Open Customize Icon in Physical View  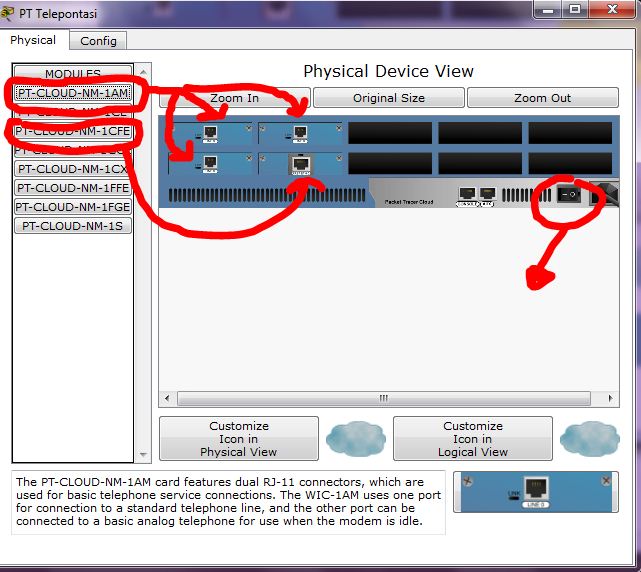[x=239, y=439]
